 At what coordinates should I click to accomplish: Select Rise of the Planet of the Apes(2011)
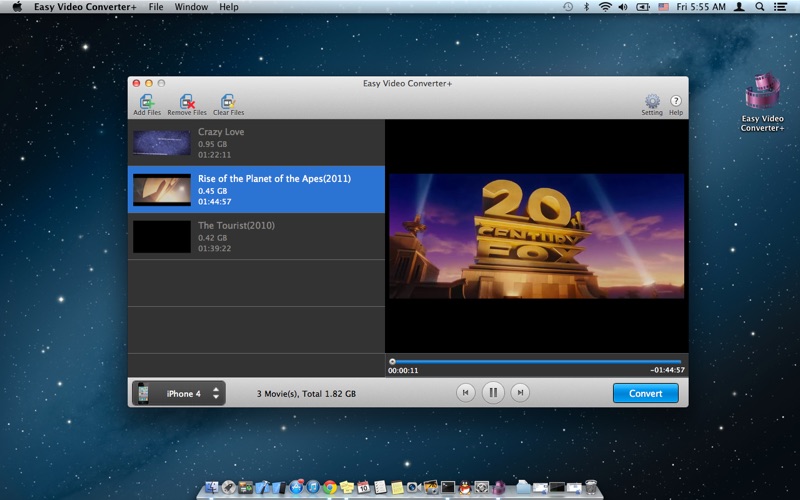[x=256, y=189]
